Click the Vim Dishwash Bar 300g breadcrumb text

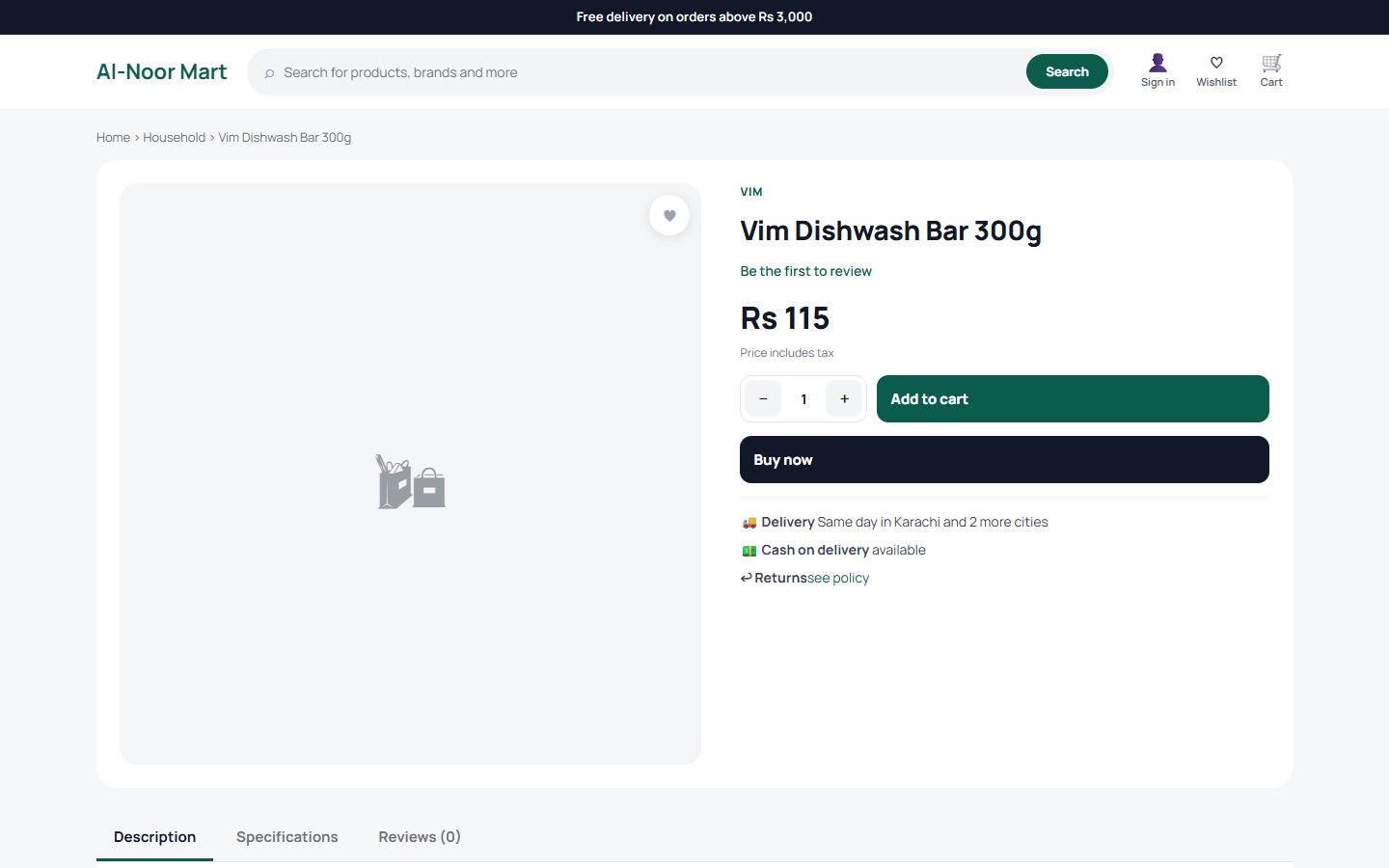click(x=285, y=138)
